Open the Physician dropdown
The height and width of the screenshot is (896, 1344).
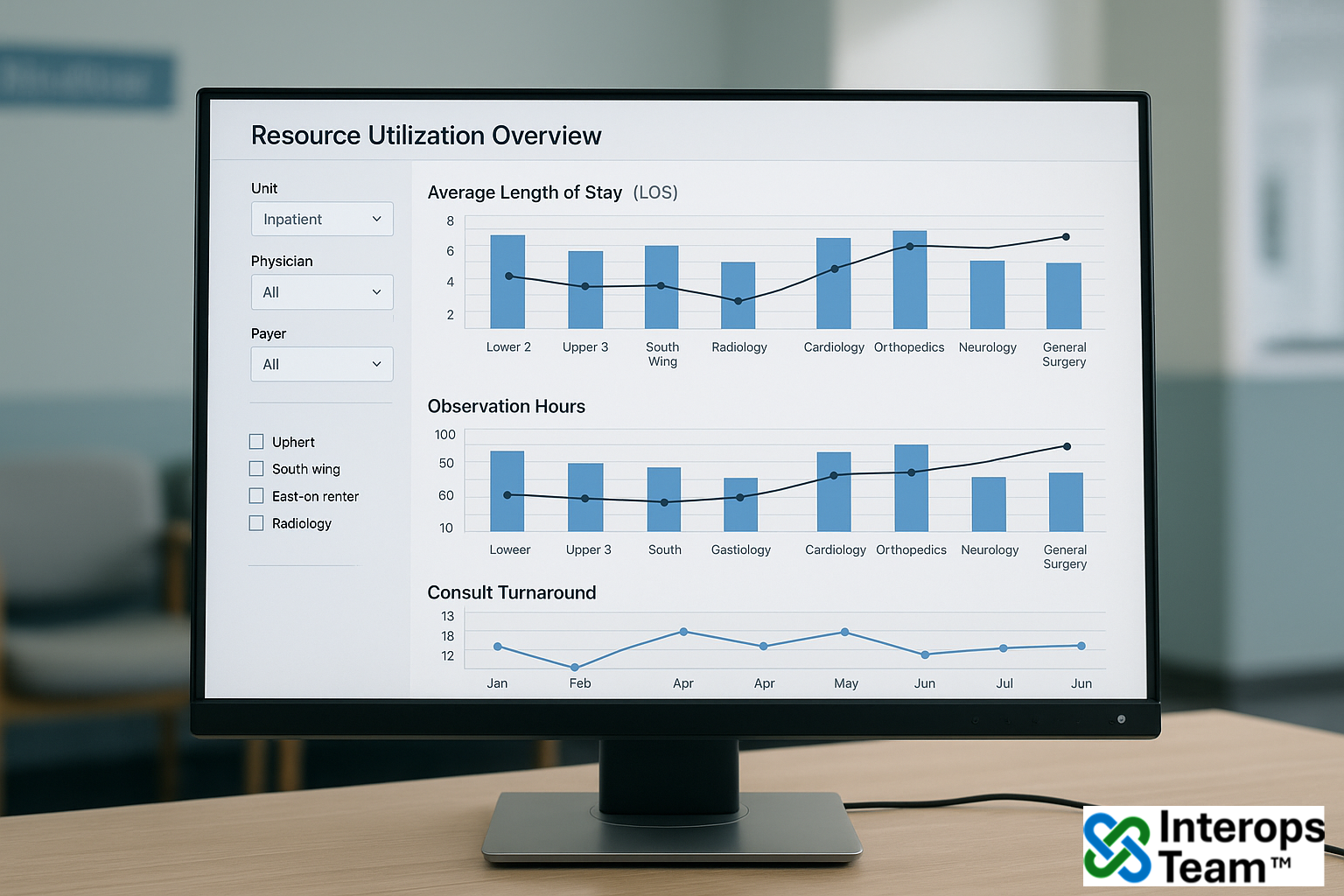tap(322, 292)
